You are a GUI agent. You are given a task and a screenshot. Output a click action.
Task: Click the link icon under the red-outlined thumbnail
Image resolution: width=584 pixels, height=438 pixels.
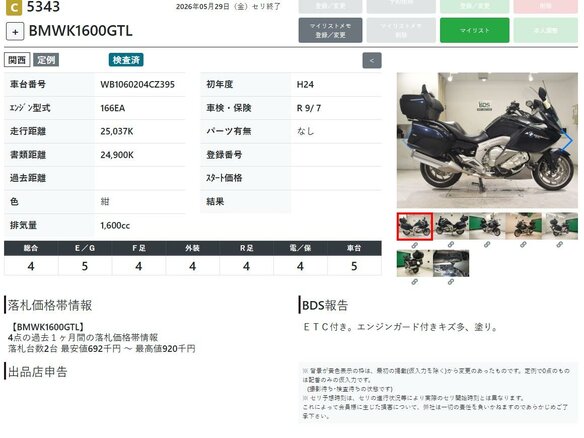pos(415,245)
